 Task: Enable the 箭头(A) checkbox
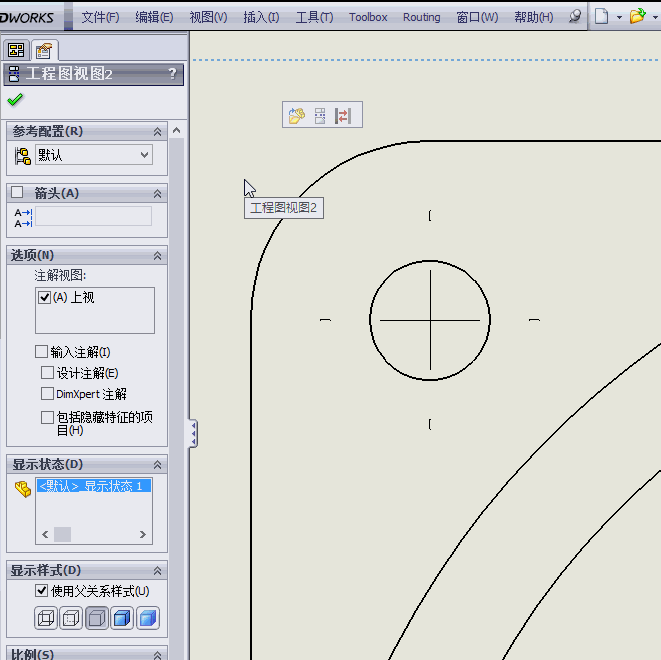click(x=17, y=192)
